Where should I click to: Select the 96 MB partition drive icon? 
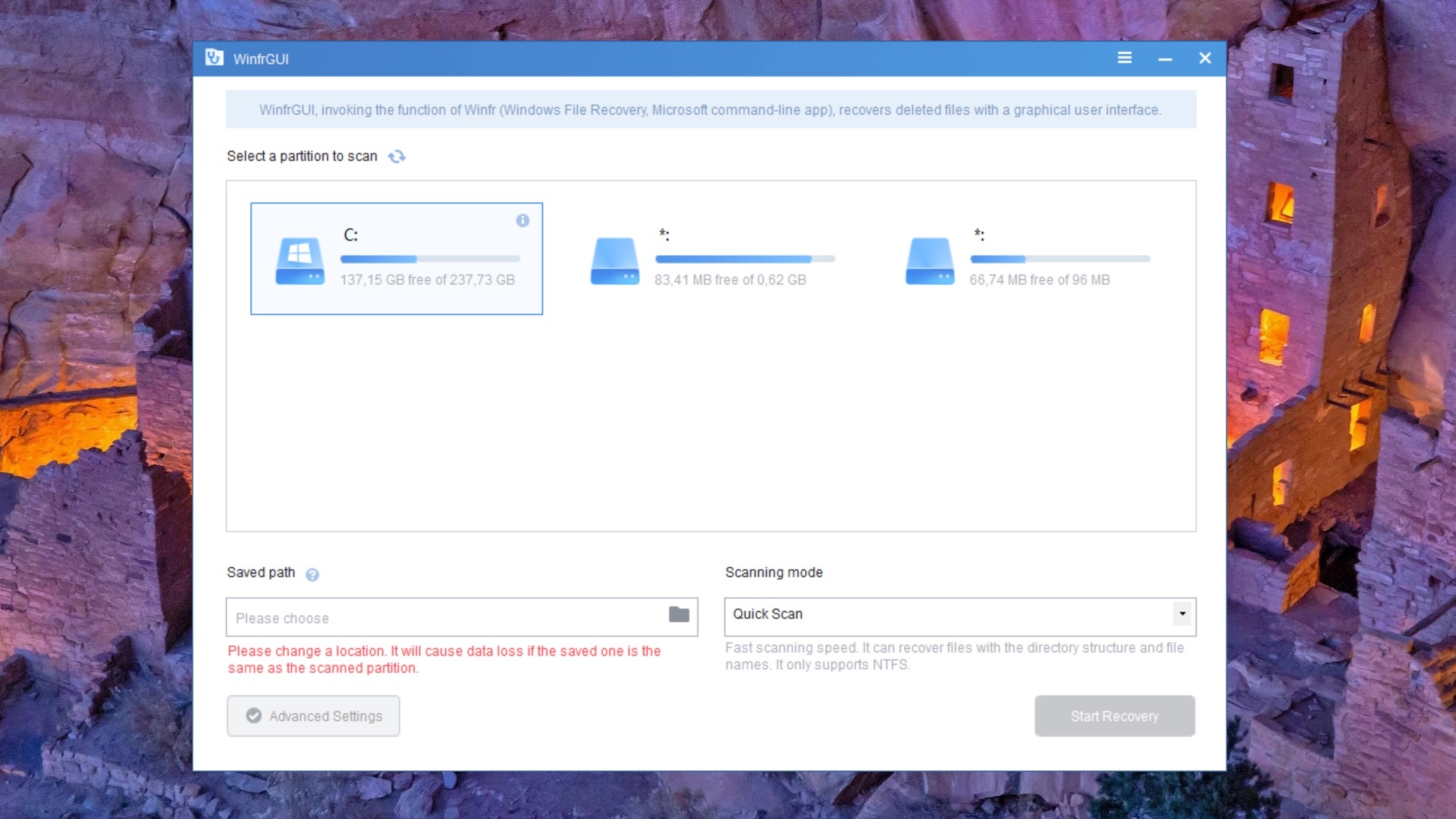pos(930,261)
